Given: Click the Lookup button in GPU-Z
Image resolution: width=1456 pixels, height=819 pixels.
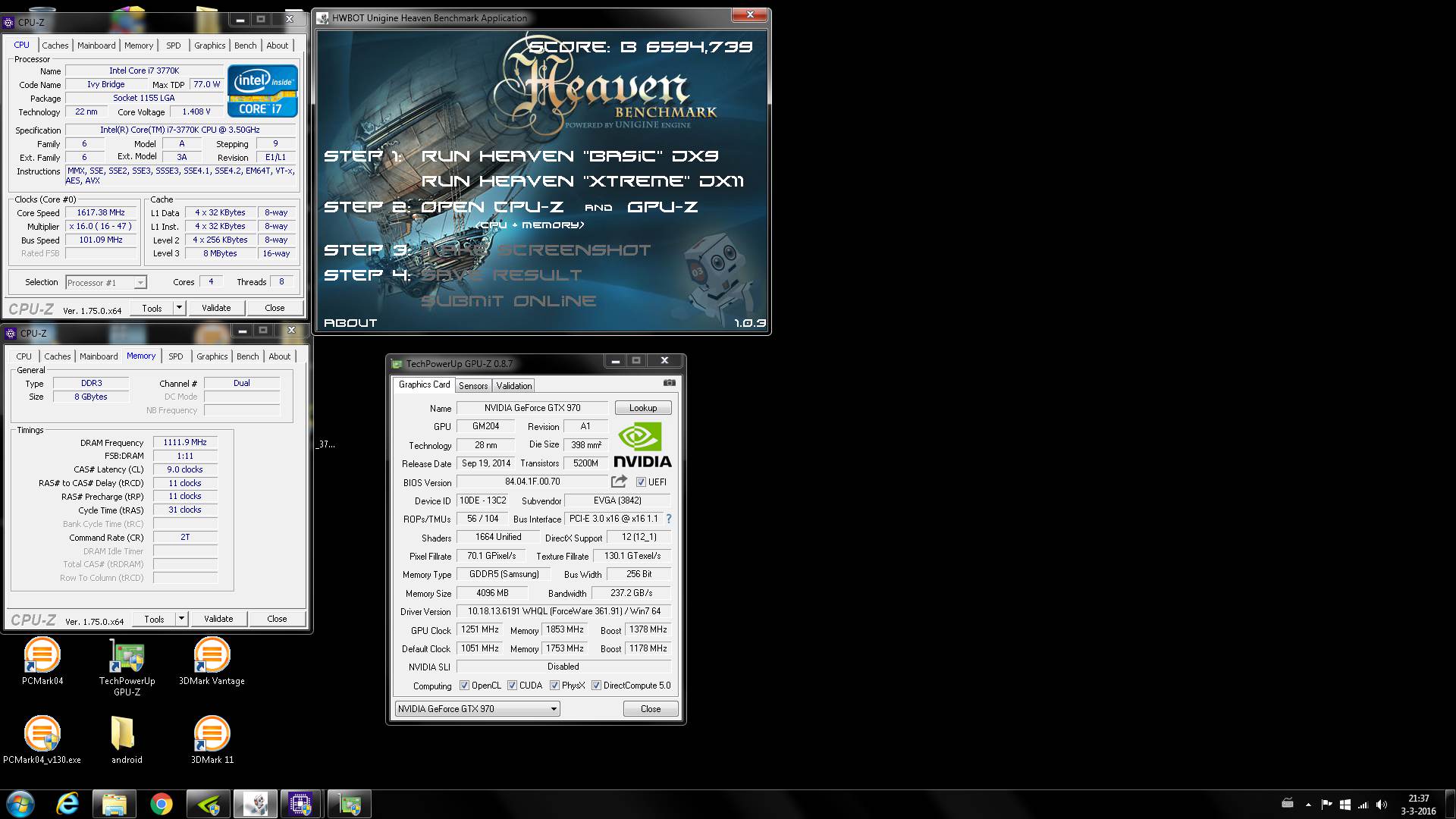Looking at the screenshot, I should point(643,408).
